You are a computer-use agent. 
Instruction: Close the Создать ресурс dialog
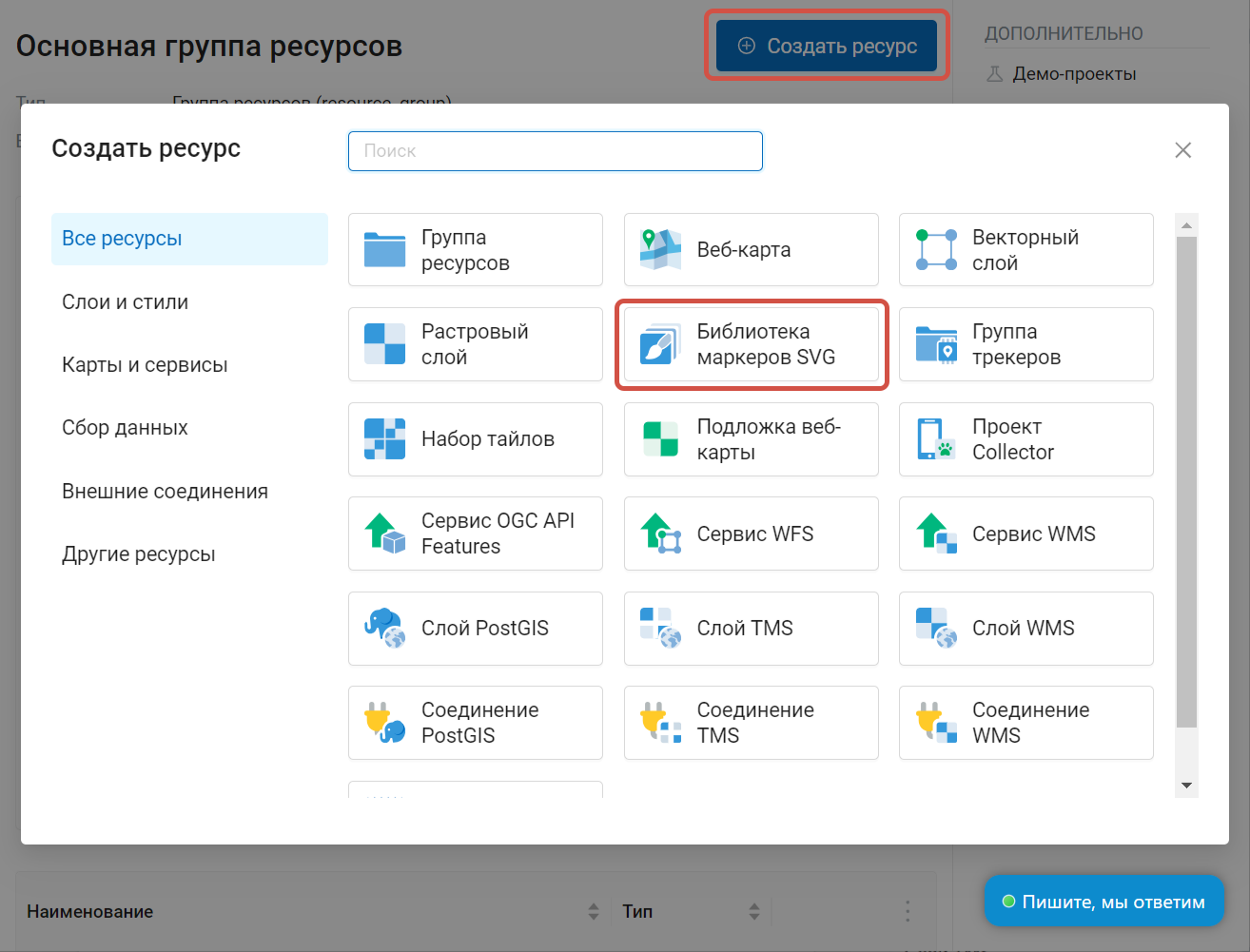[1182, 150]
